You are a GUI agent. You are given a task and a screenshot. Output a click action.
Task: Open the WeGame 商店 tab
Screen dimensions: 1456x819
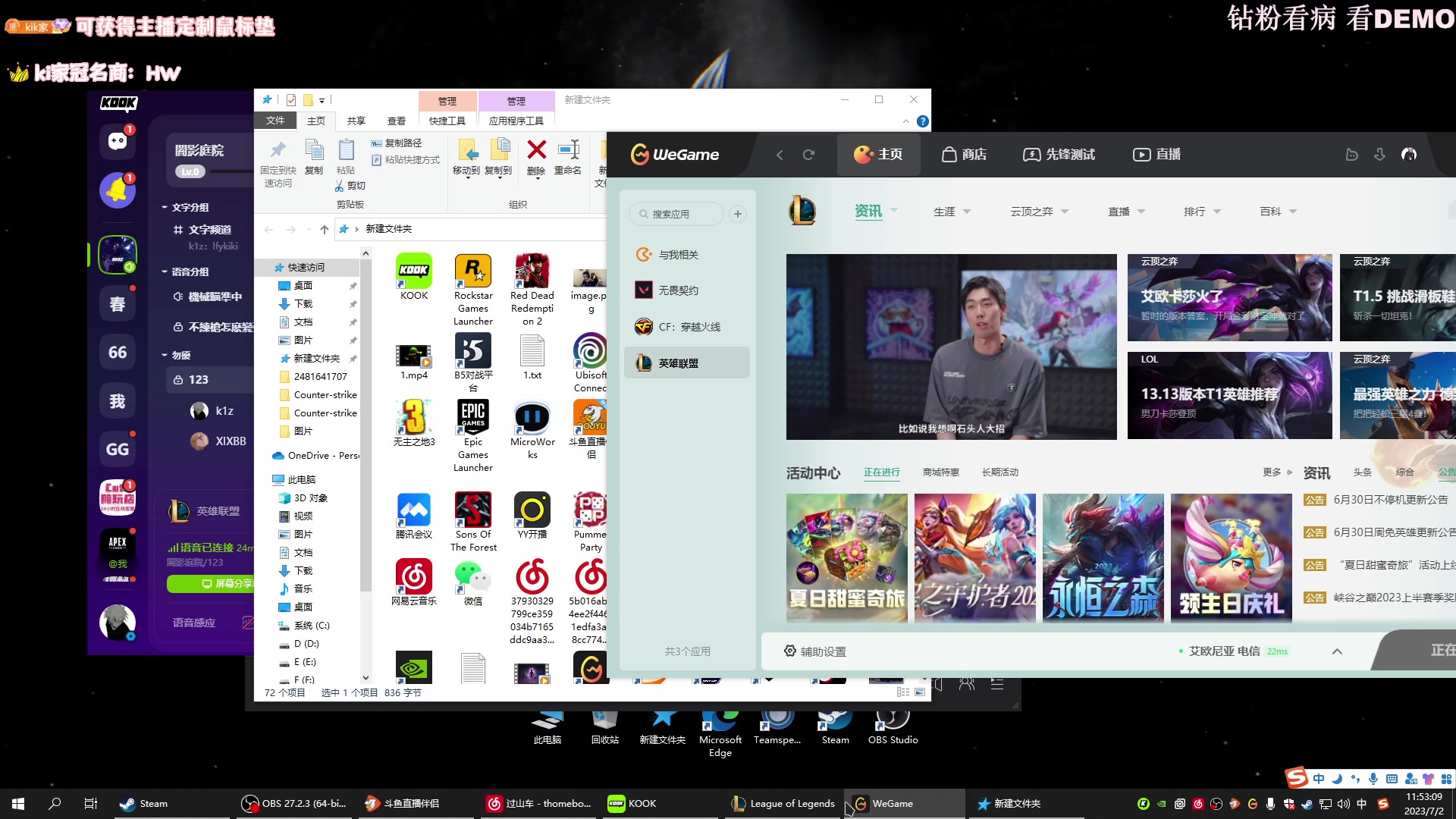[965, 155]
